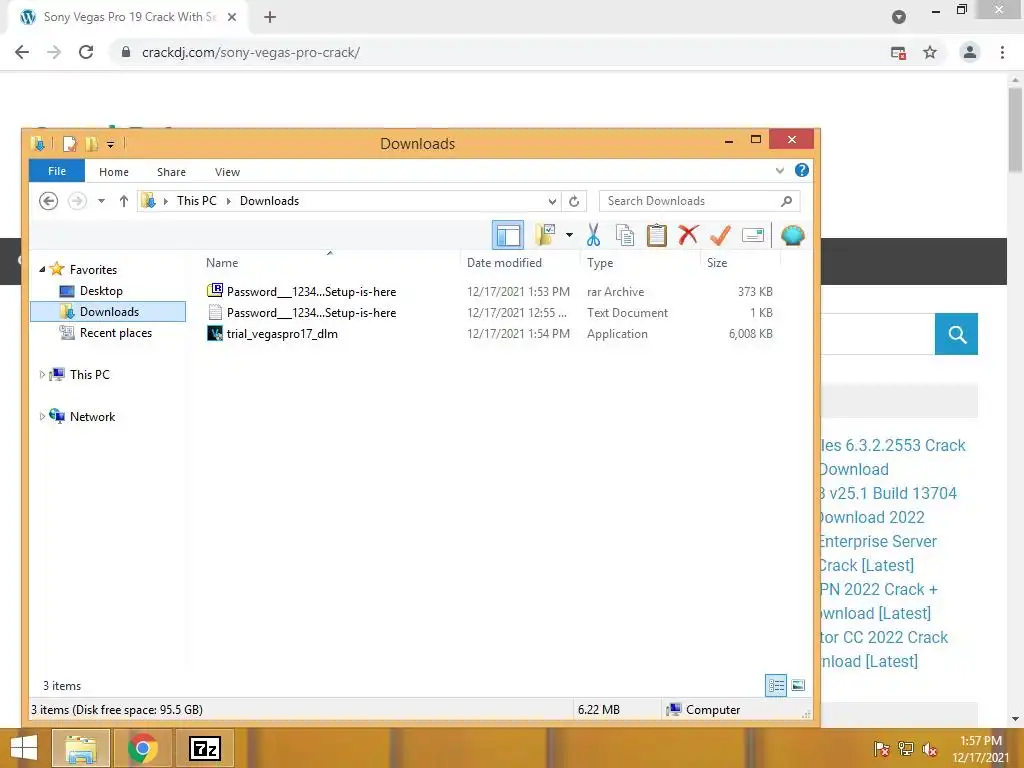Click the Chrome profile avatar icon

tap(969, 52)
